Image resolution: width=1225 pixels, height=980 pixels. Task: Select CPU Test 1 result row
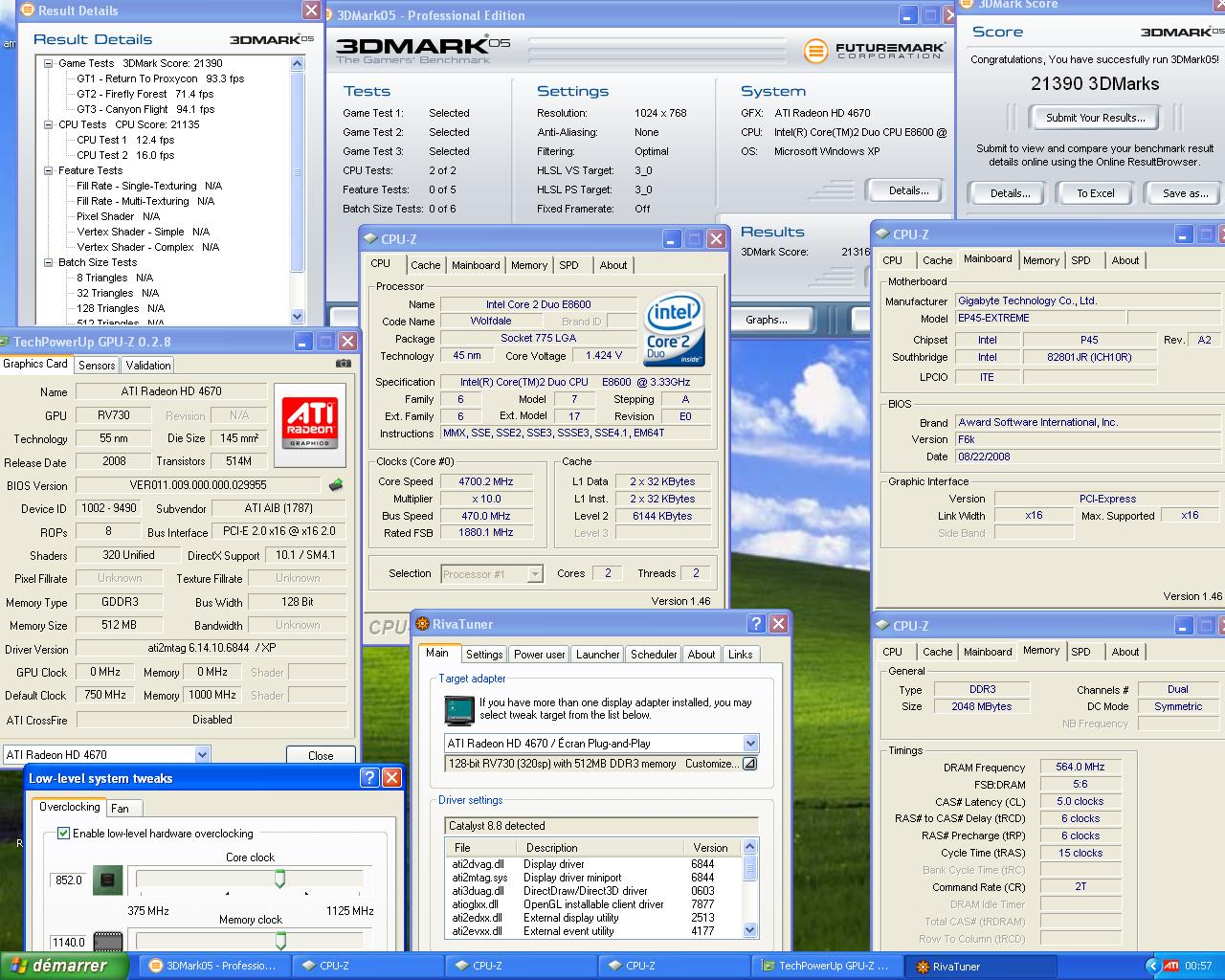(x=125, y=140)
